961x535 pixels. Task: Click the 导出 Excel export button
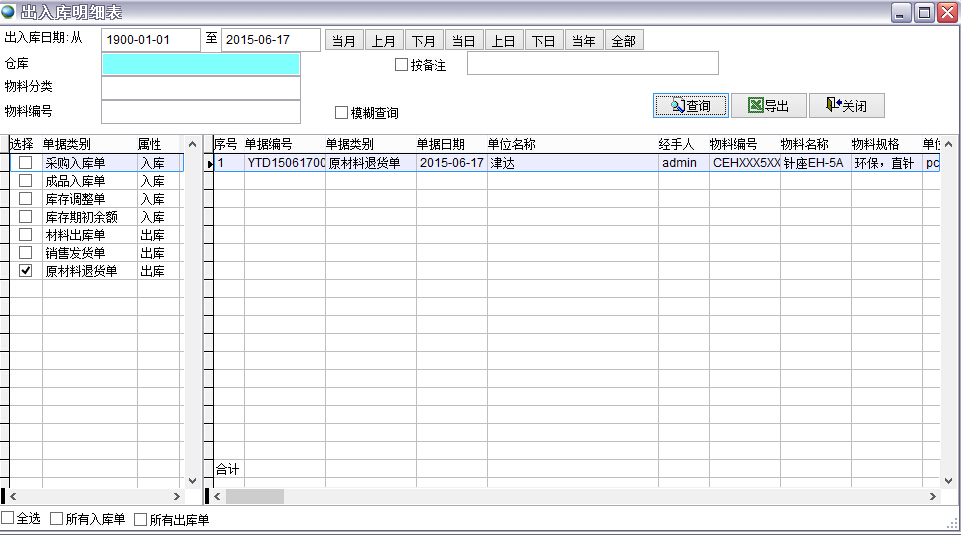(767, 106)
